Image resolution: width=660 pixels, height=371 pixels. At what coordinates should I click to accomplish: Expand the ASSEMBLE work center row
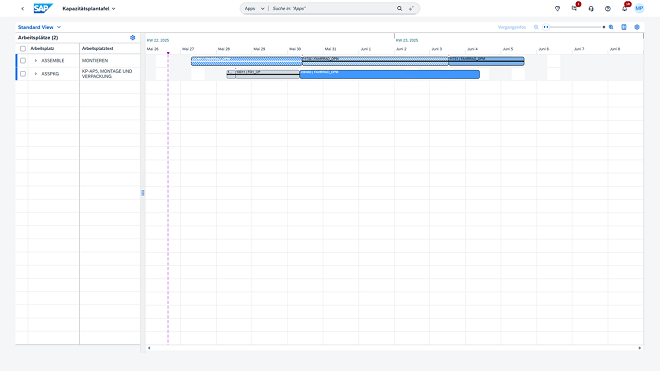click(x=36, y=61)
